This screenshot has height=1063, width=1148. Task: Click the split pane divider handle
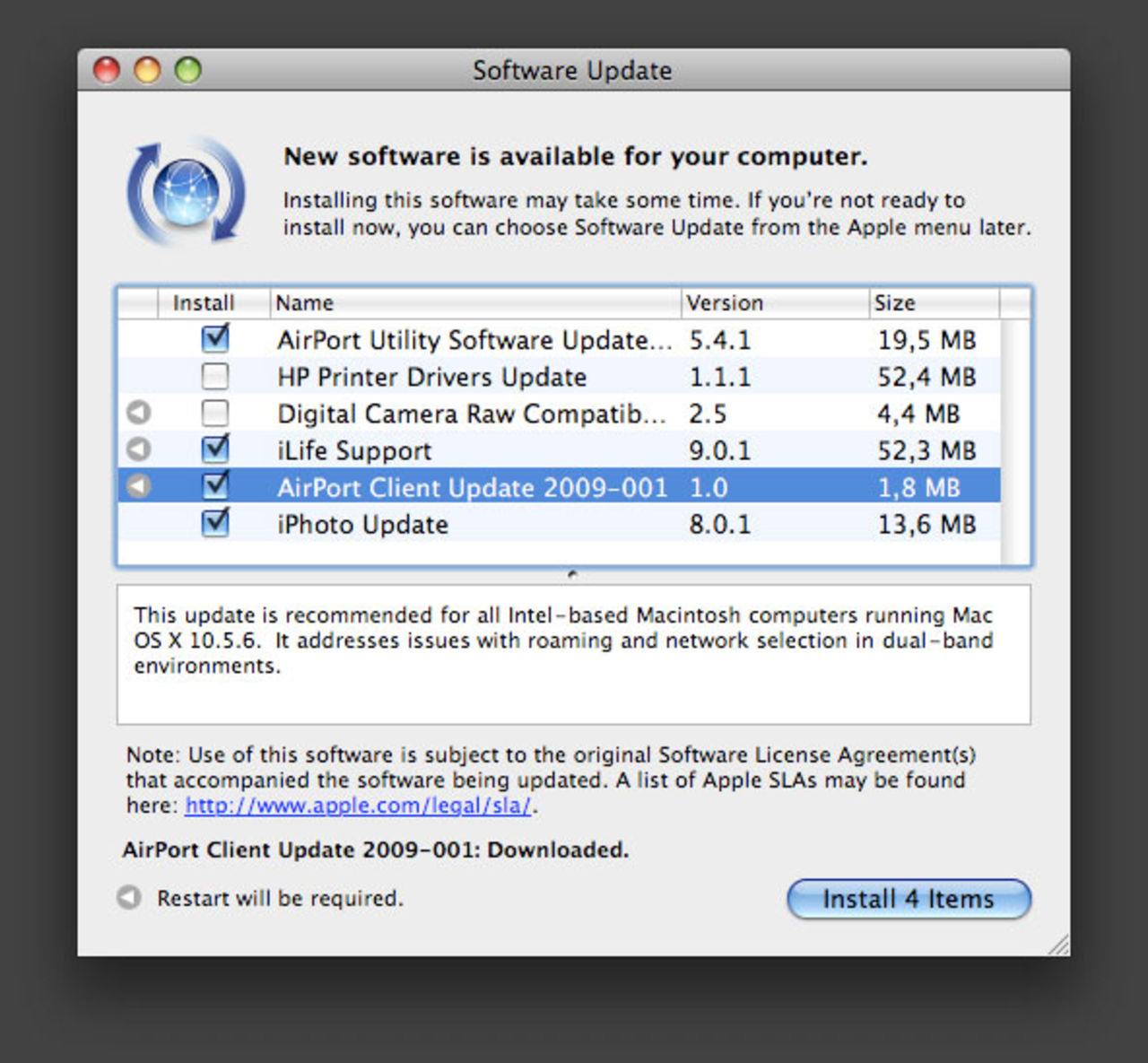573,574
